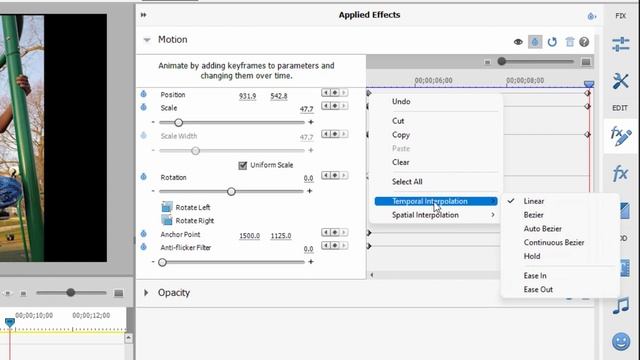This screenshot has height=360, width=640.
Task: Toggle the Rotation stopwatch animation icon
Action: click(x=144, y=177)
